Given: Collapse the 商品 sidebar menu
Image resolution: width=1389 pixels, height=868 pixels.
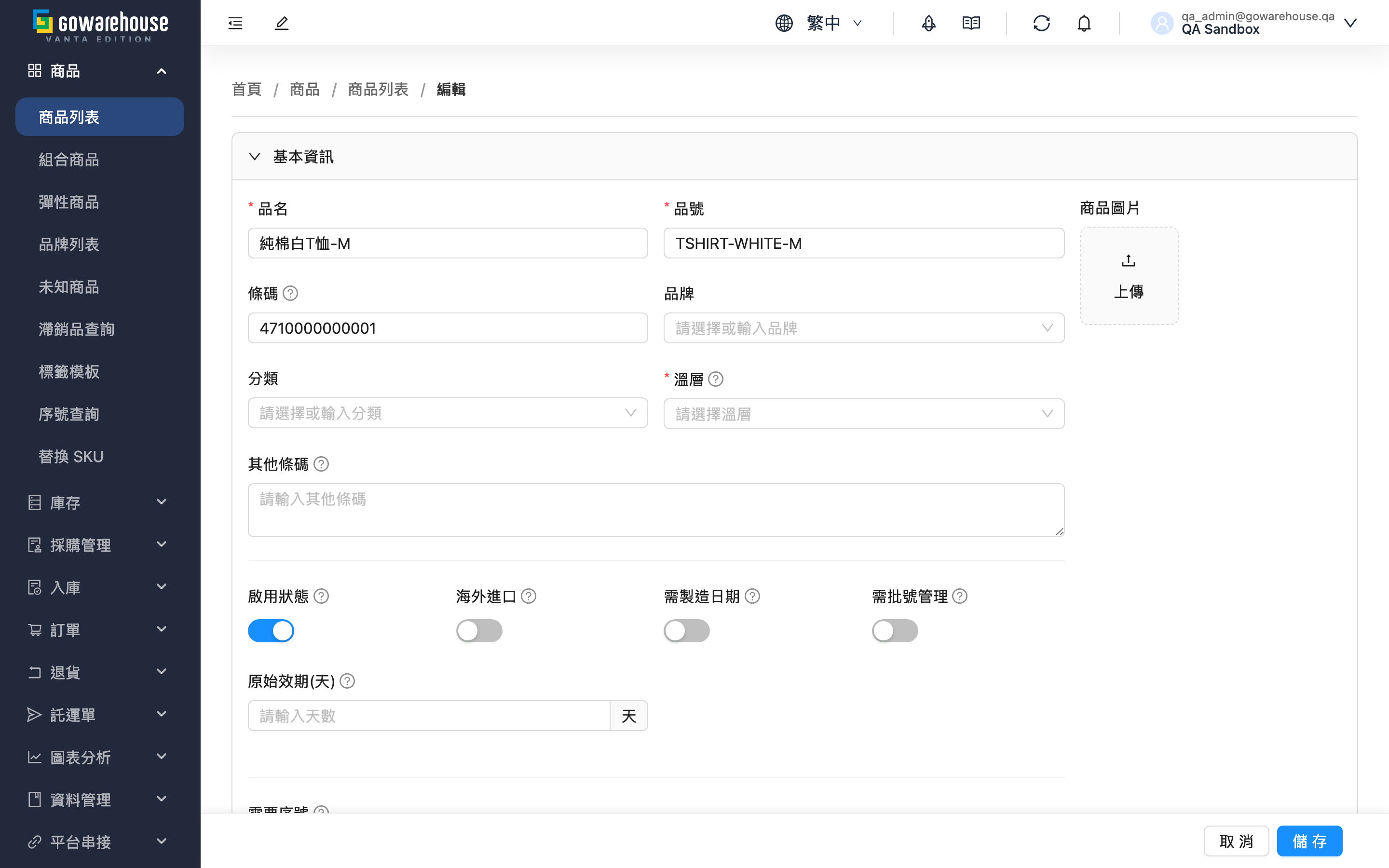Looking at the screenshot, I should 100,70.
